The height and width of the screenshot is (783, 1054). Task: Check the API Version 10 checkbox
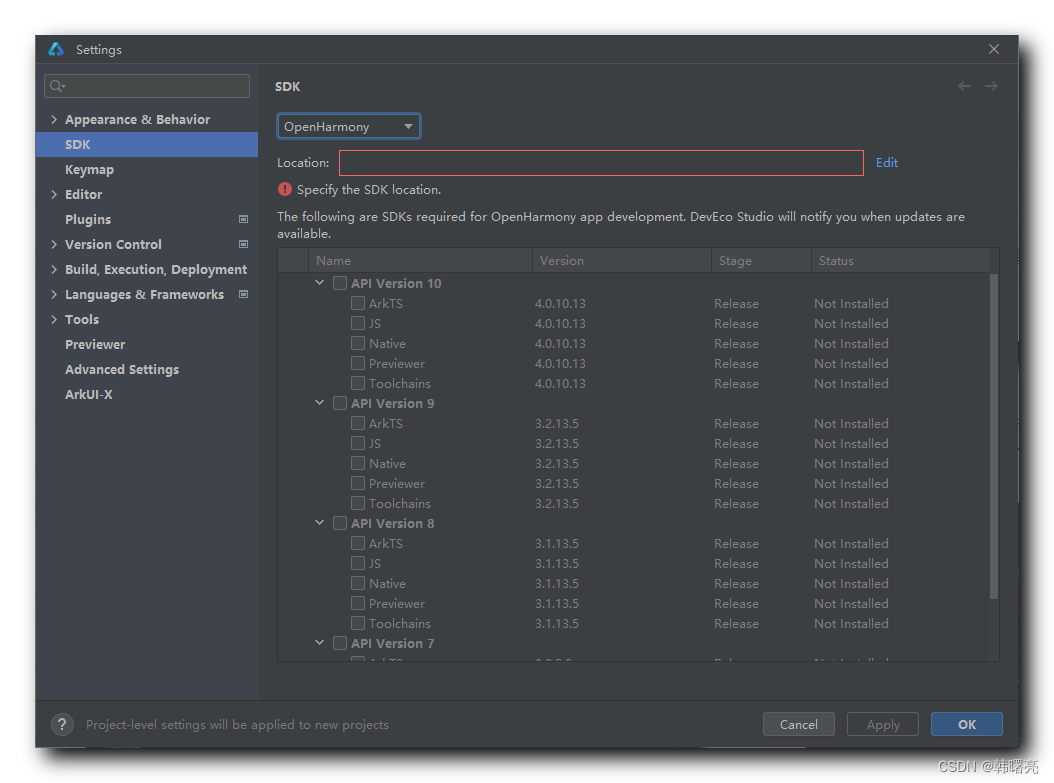340,283
